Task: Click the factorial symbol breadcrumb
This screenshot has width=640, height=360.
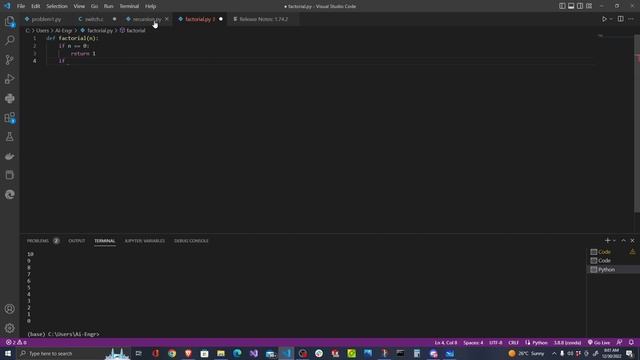Action: tap(136, 31)
